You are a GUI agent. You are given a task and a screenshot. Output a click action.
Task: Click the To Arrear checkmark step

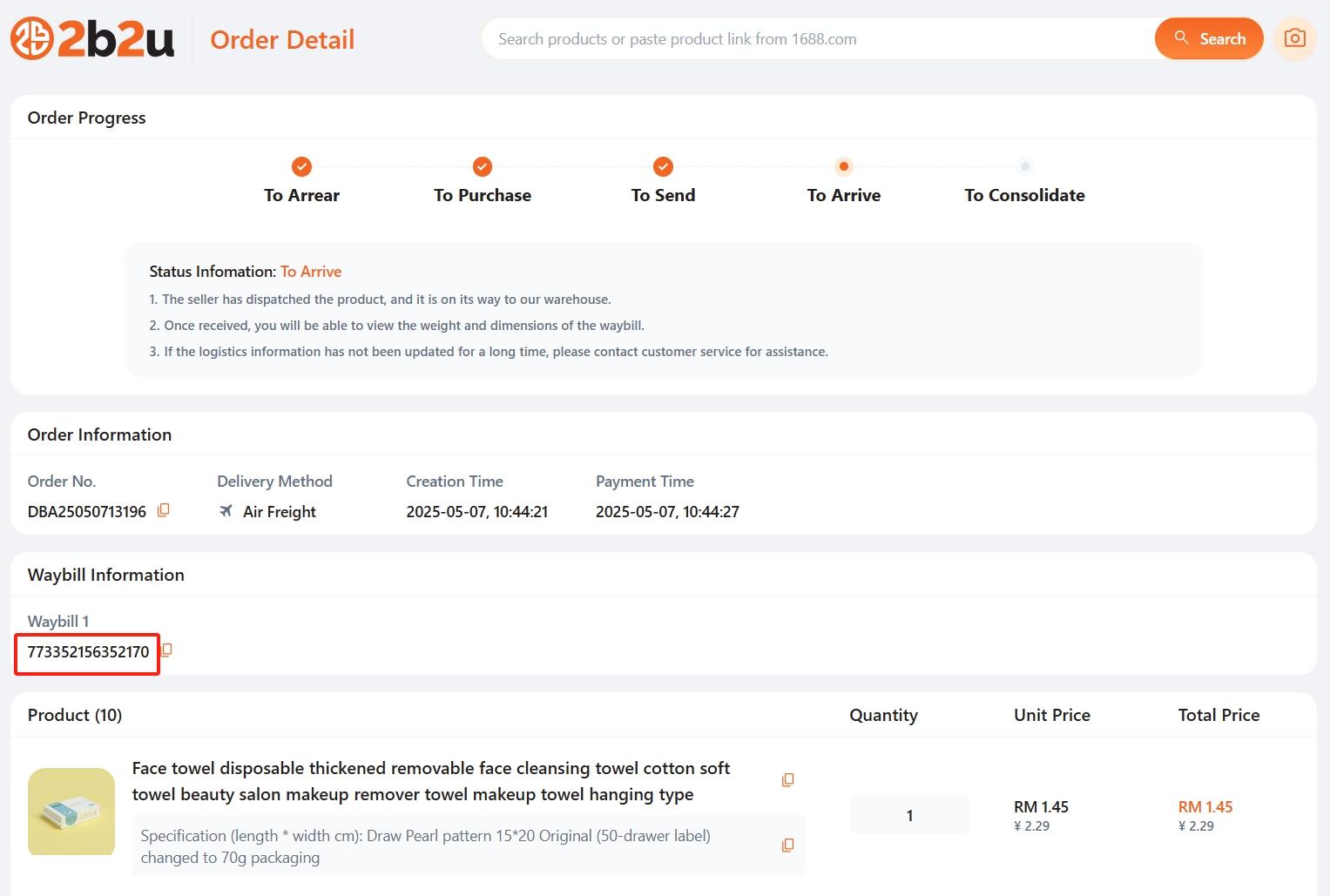coord(301,166)
